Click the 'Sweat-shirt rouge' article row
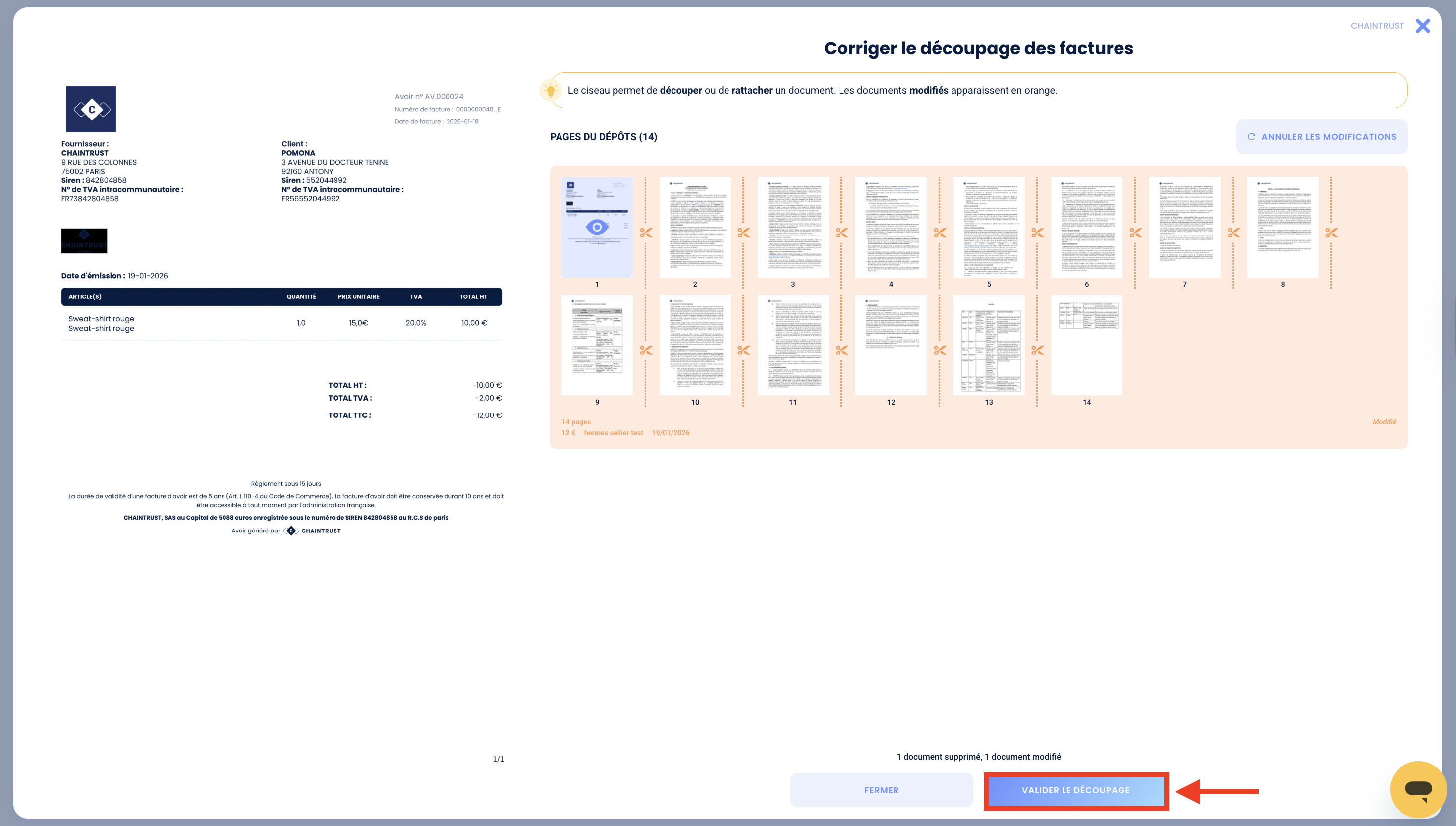1456x826 pixels. 281,323
